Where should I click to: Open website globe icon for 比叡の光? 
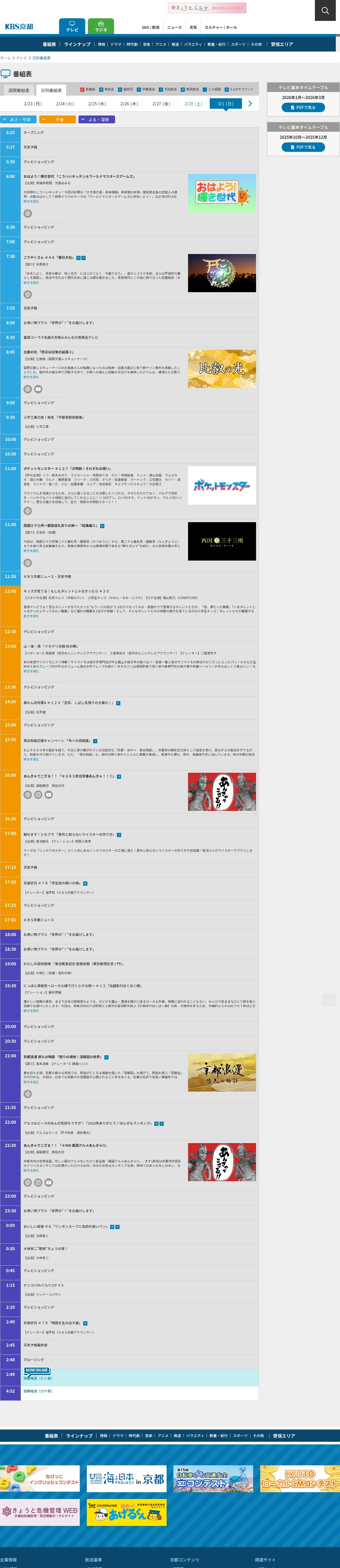point(27,389)
